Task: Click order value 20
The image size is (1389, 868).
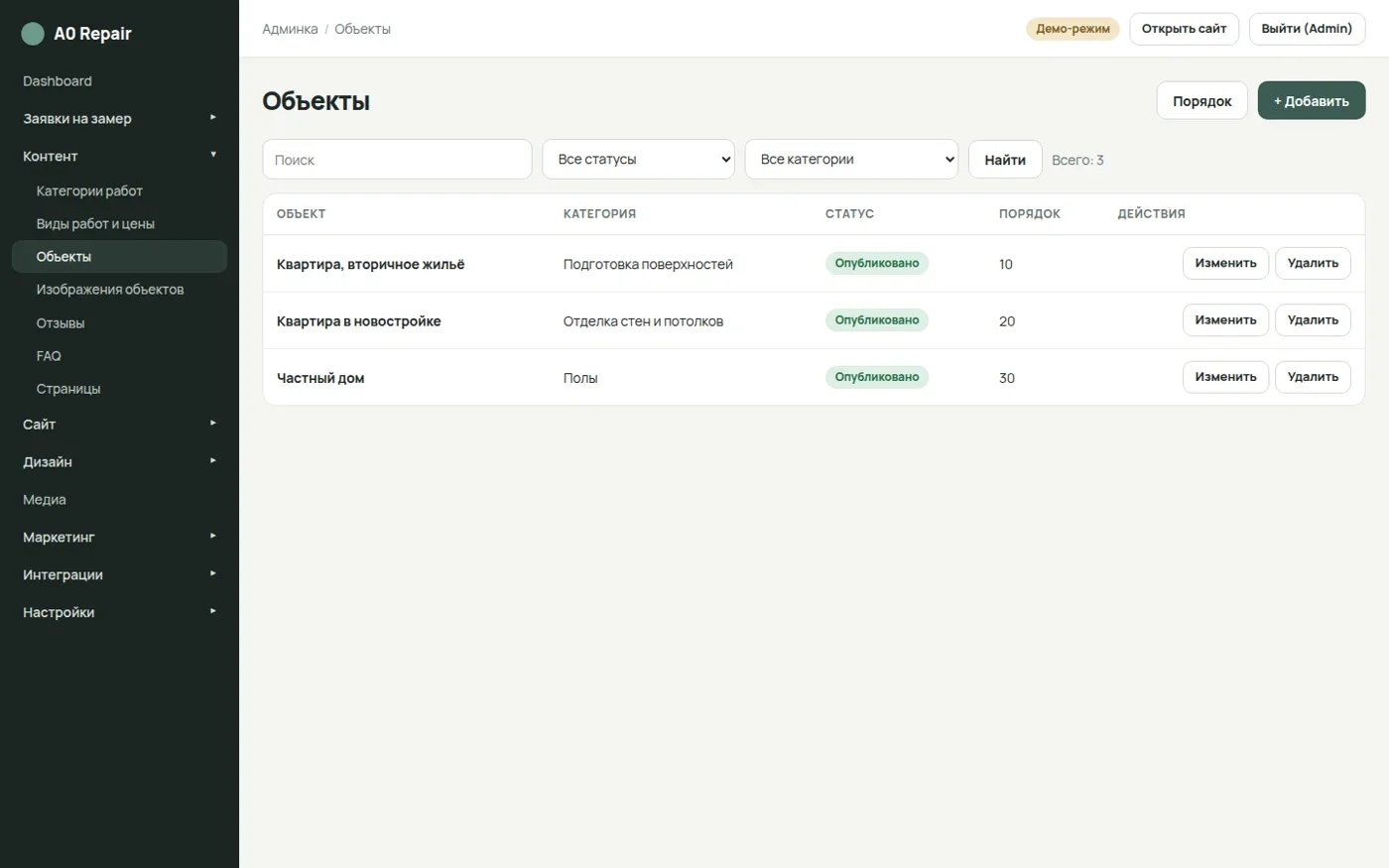Action: click(x=1007, y=321)
